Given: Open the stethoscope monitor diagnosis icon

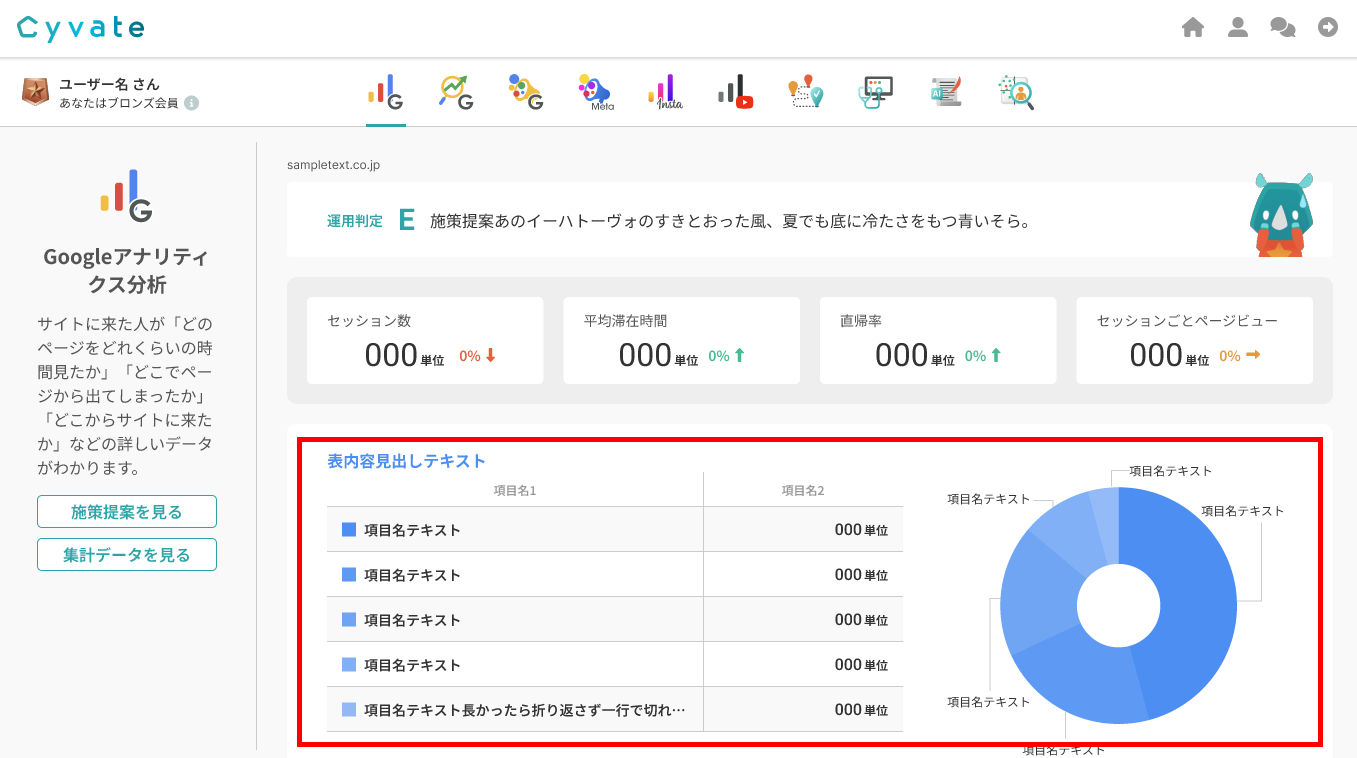Looking at the screenshot, I should point(876,92).
